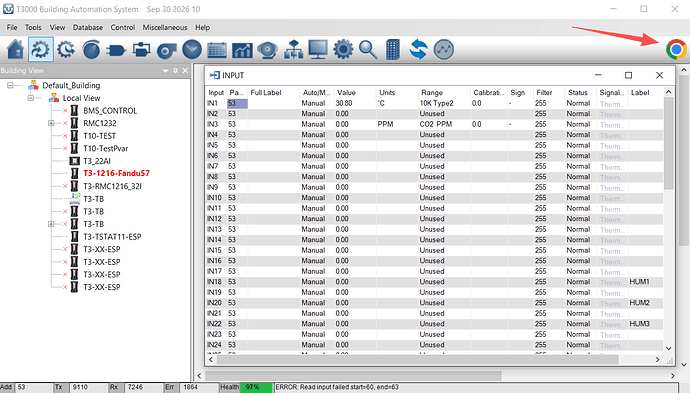690x393 pixels.
Task: Open the Database menu
Action: tap(88, 27)
